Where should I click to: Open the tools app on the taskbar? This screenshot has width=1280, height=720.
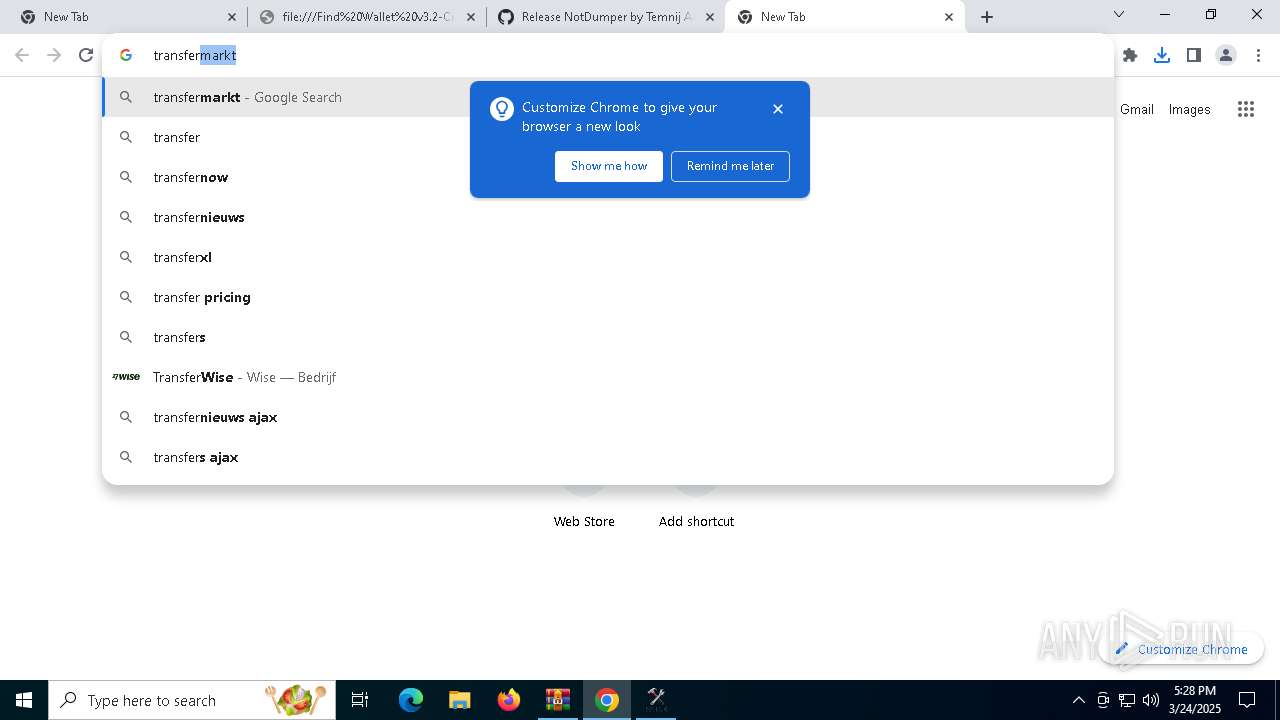coord(656,700)
